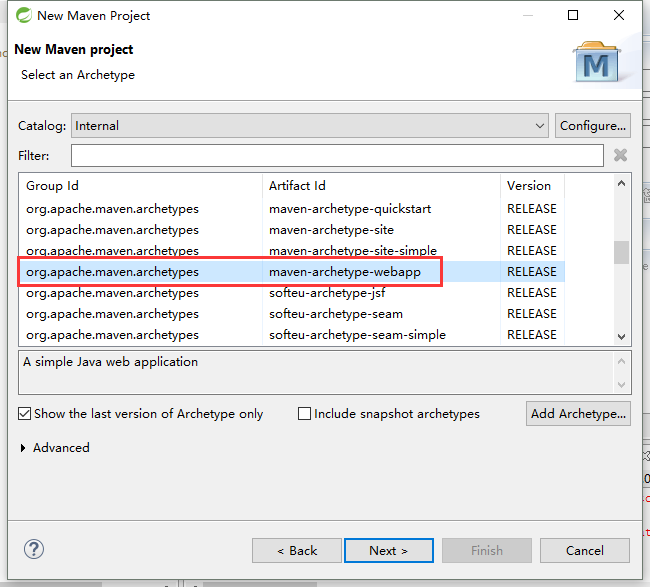Click the Cancel button
The width and height of the screenshot is (650, 587).
click(585, 551)
